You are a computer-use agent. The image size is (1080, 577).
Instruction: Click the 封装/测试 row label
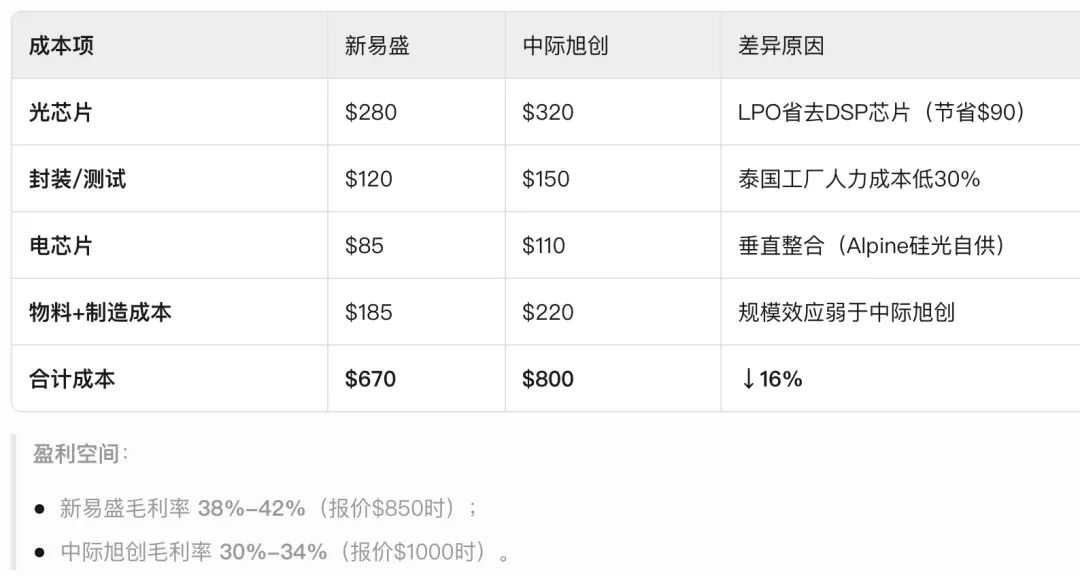(78, 179)
